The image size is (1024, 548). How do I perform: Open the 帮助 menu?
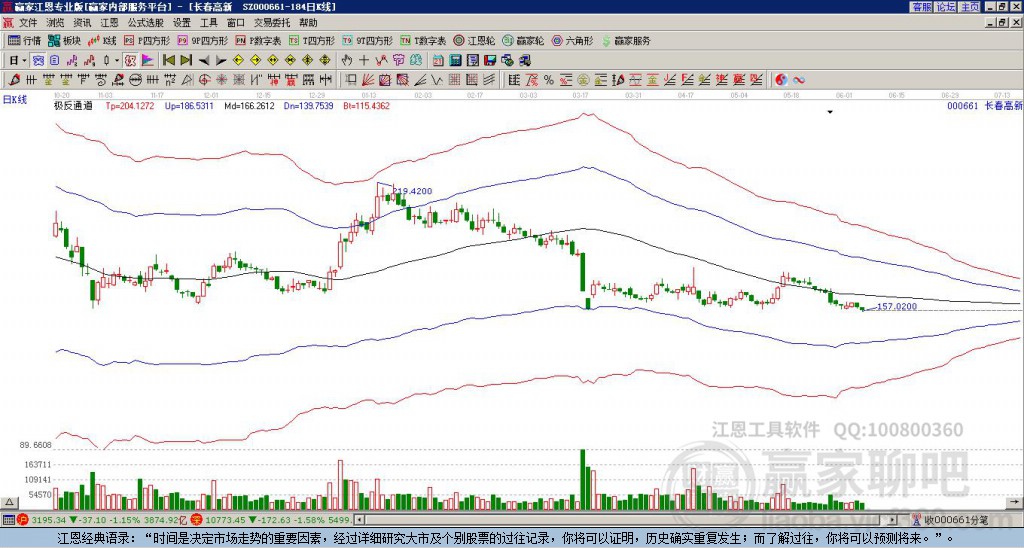pyautogui.click(x=308, y=23)
